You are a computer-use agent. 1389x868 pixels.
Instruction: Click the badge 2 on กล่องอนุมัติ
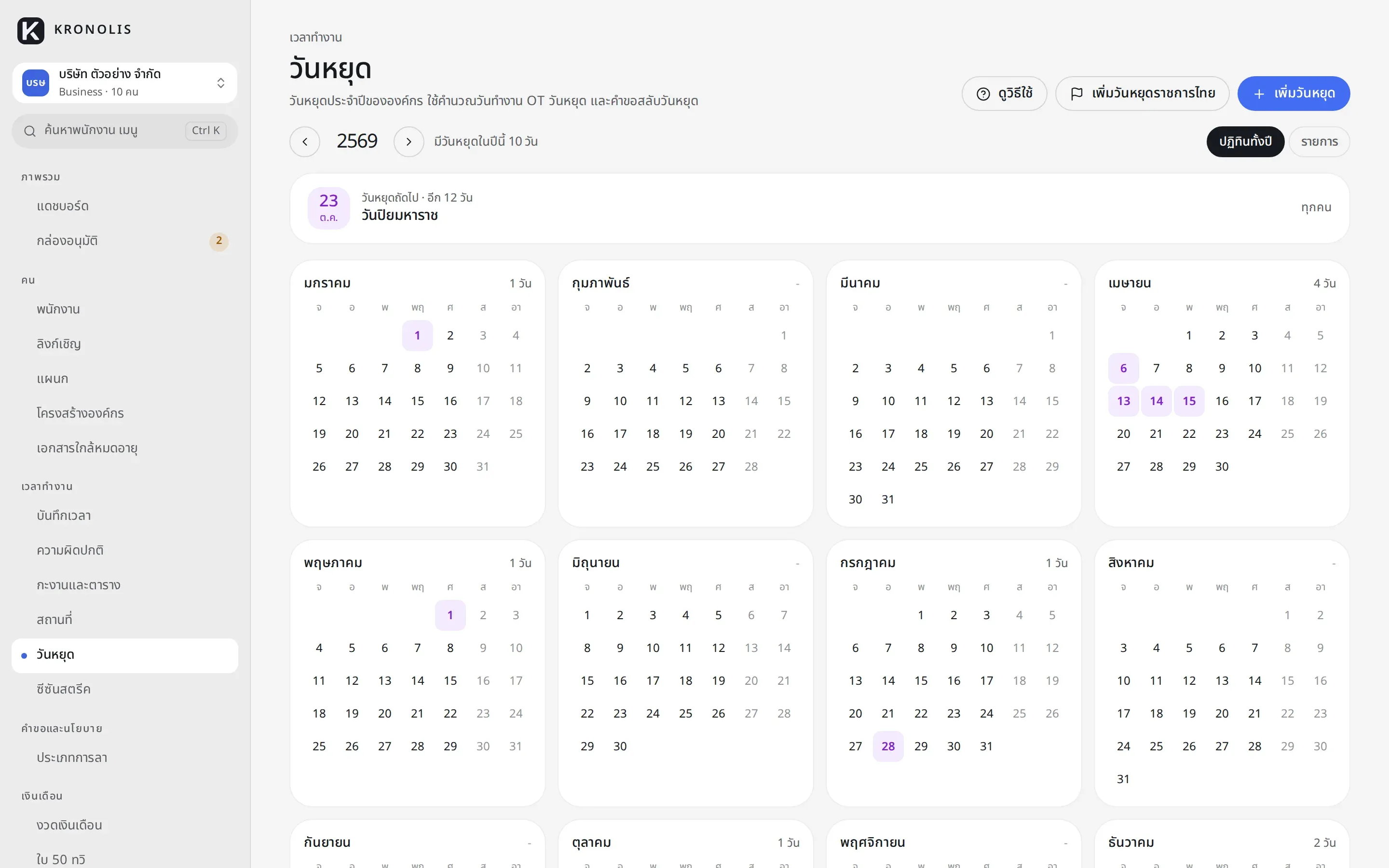pos(218,241)
